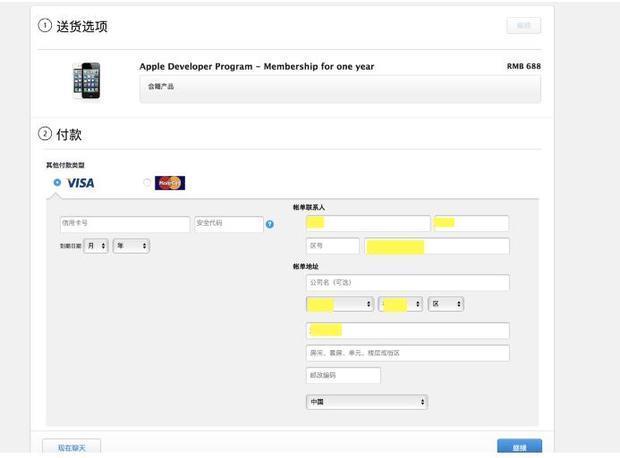Screen dimensions: 620x458
Task: Click the apartment/building/unit address field
Action: [x=407, y=353]
